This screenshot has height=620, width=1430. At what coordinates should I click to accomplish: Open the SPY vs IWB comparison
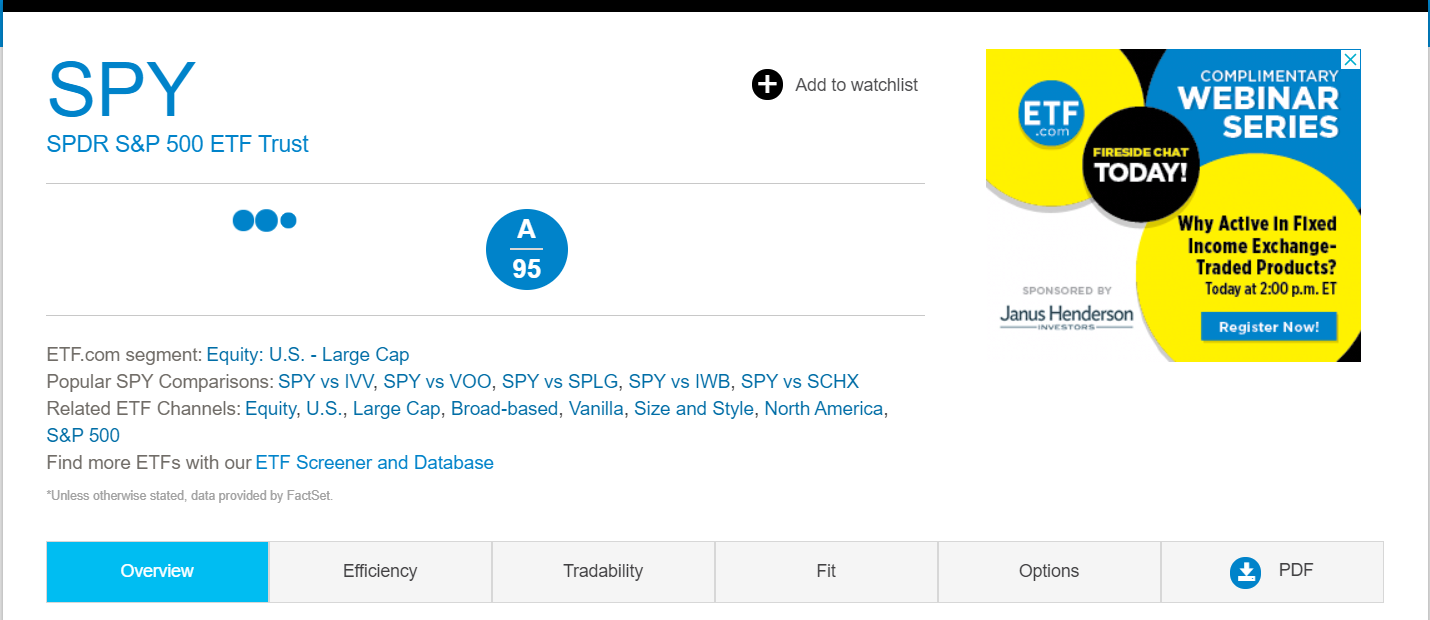pyautogui.click(x=679, y=382)
